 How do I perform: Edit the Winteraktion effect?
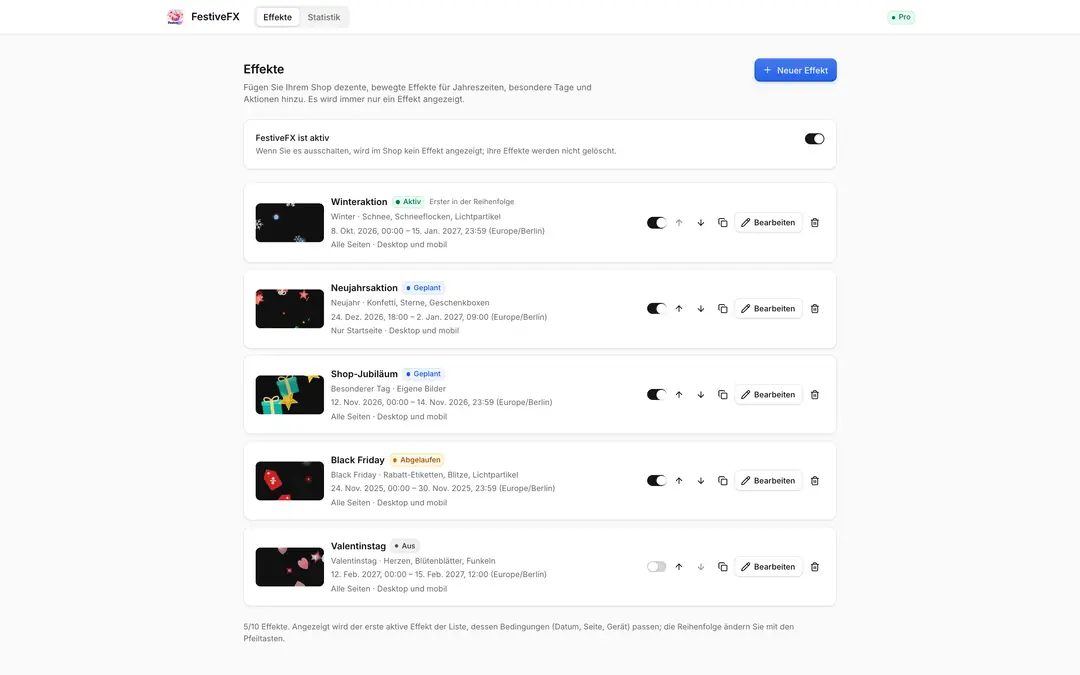coord(768,222)
